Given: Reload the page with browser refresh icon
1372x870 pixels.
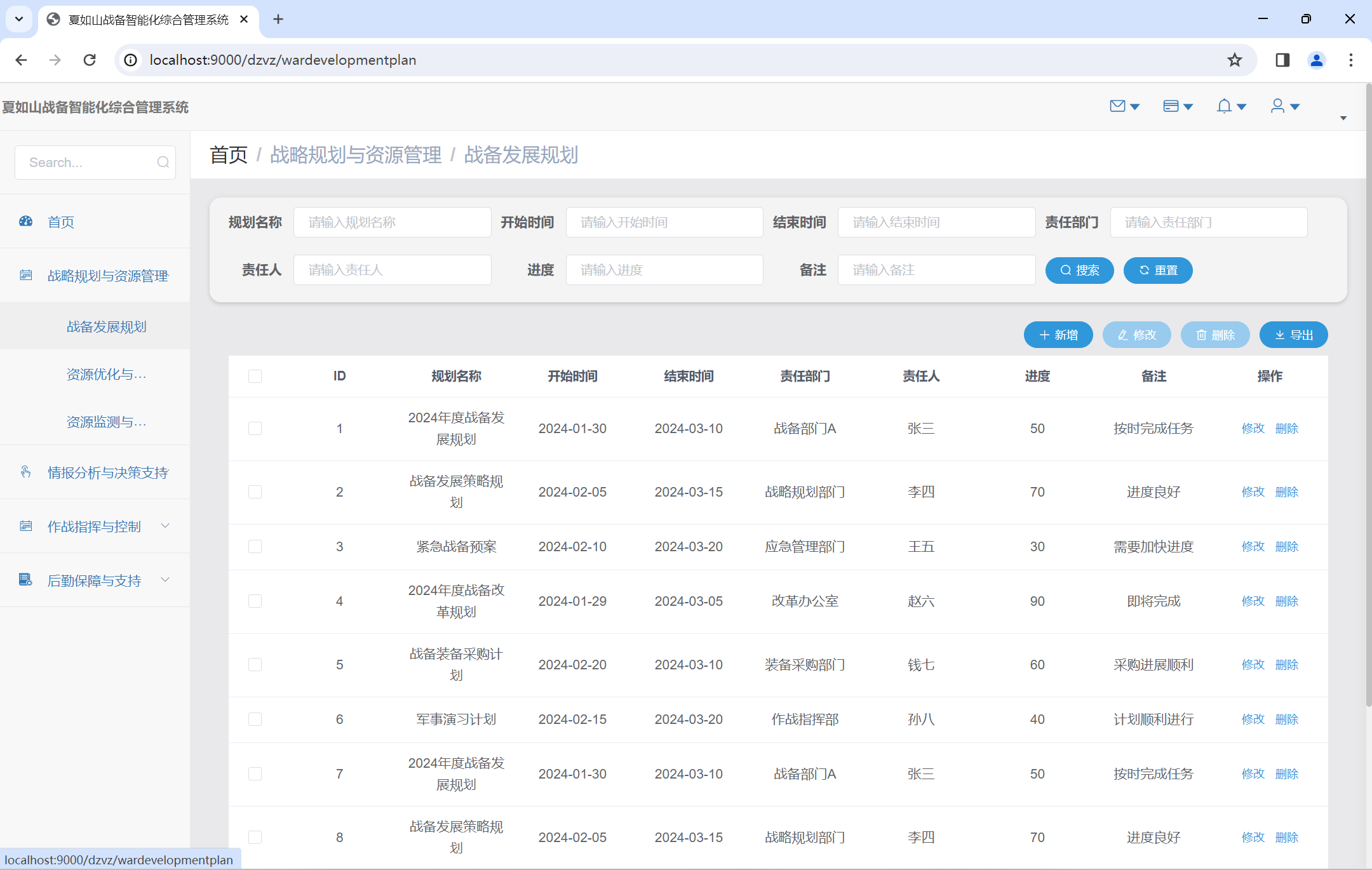Looking at the screenshot, I should tap(90, 60).
